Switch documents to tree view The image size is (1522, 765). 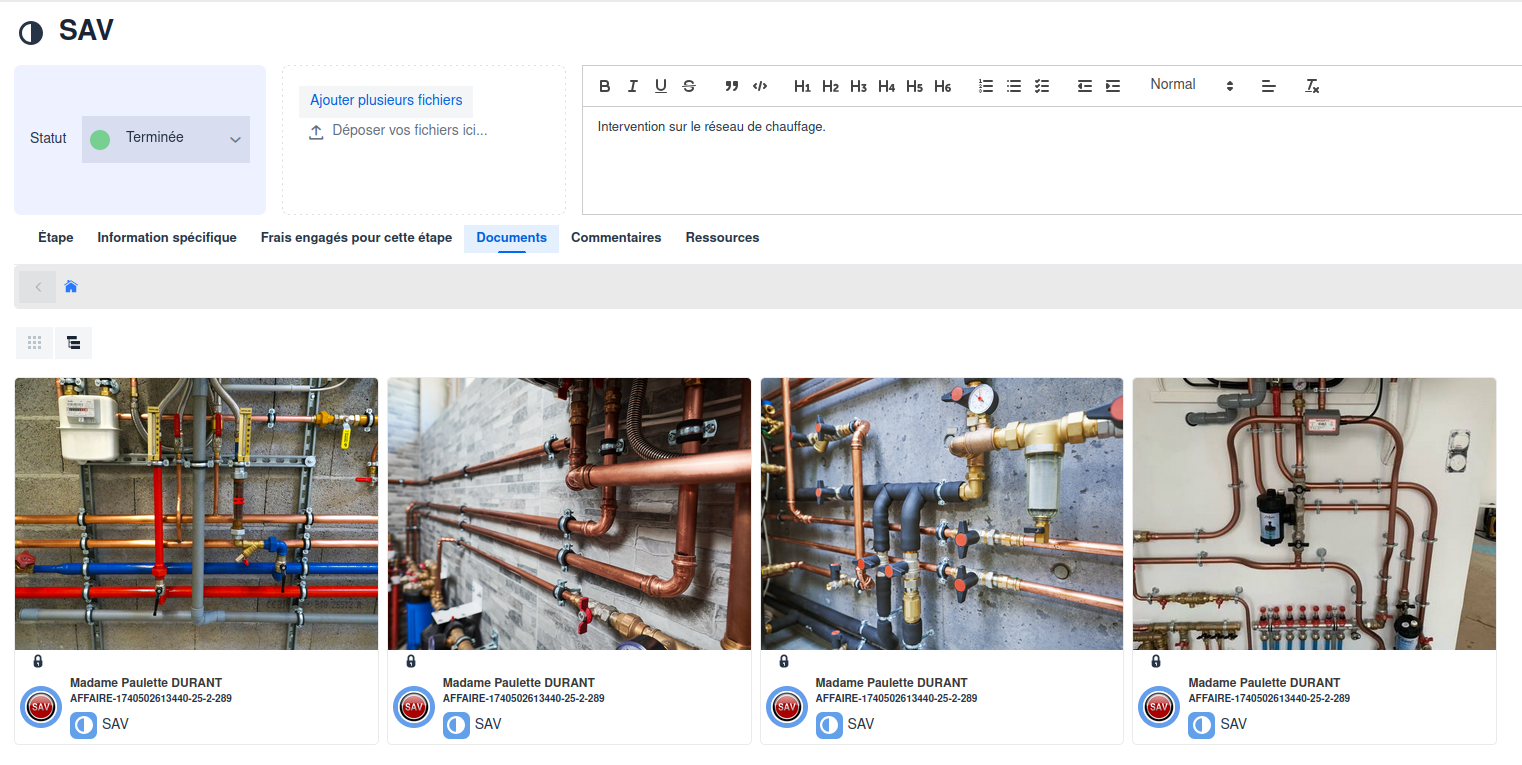tap(73, 343)
